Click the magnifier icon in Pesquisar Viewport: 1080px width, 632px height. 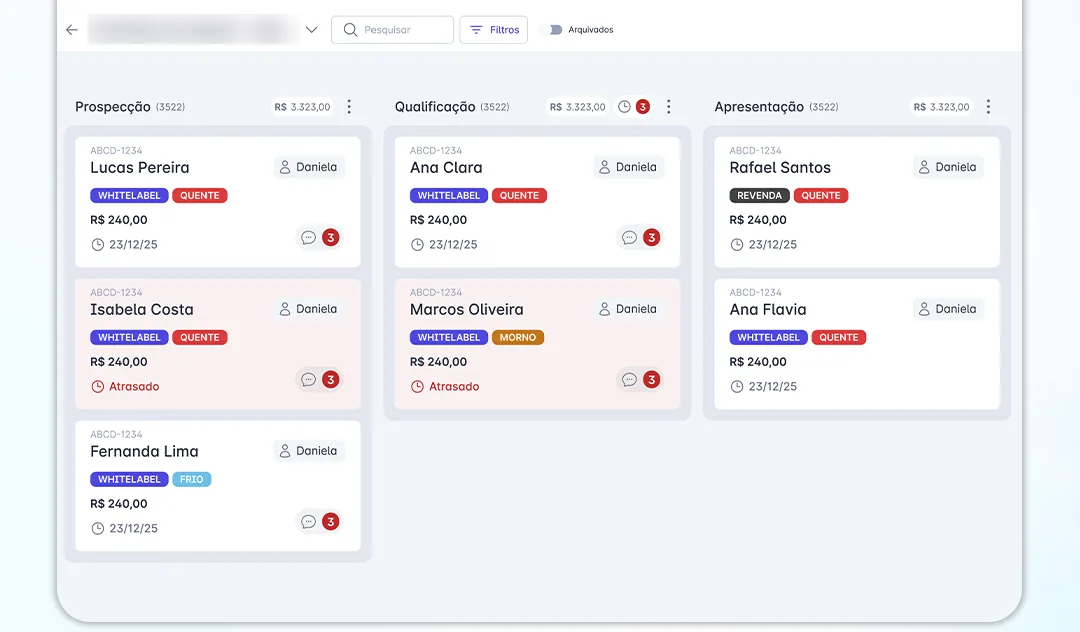pos(350,30)
